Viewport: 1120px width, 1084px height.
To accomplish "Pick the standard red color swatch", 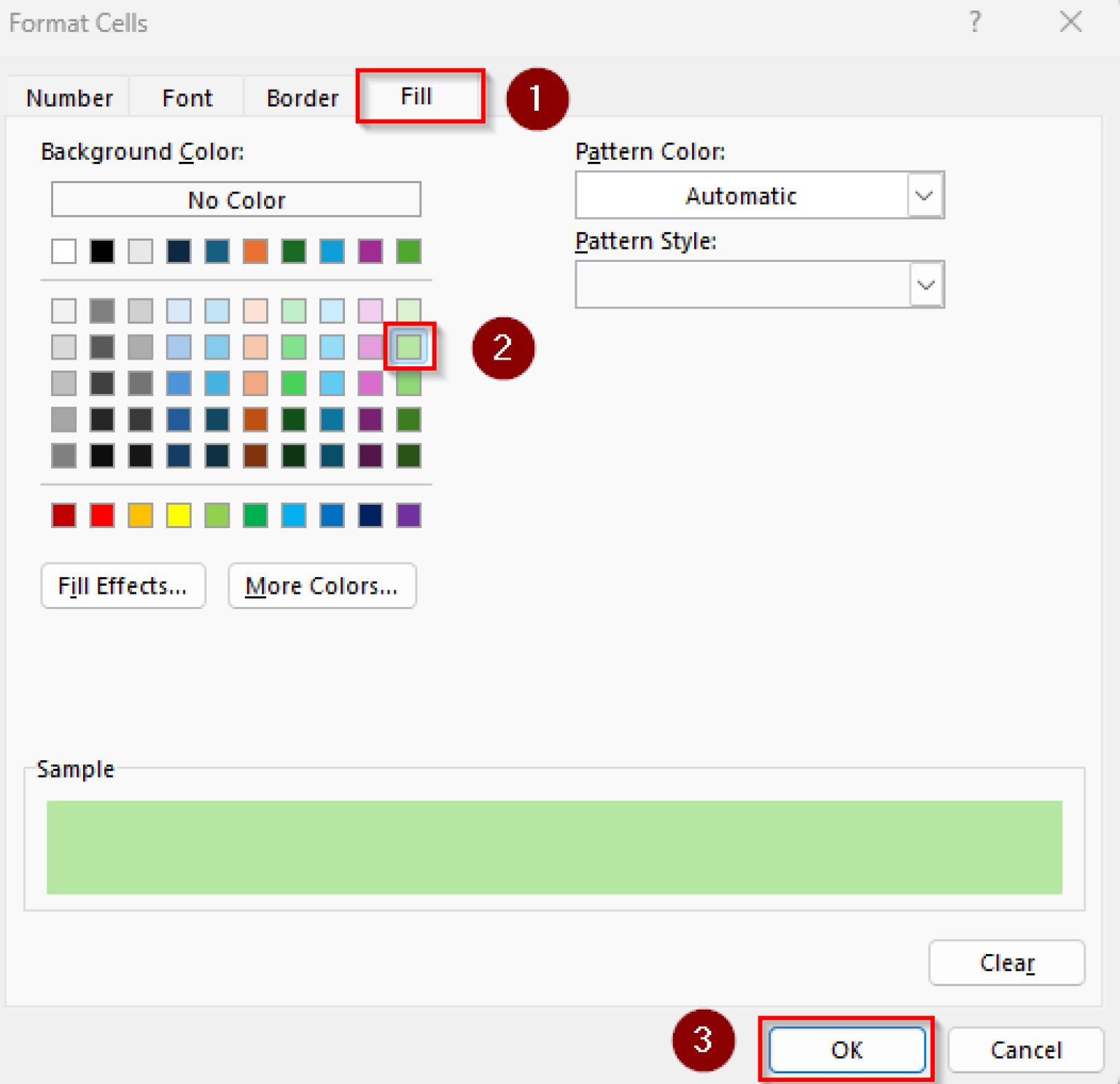I will (x=64, y=515).
